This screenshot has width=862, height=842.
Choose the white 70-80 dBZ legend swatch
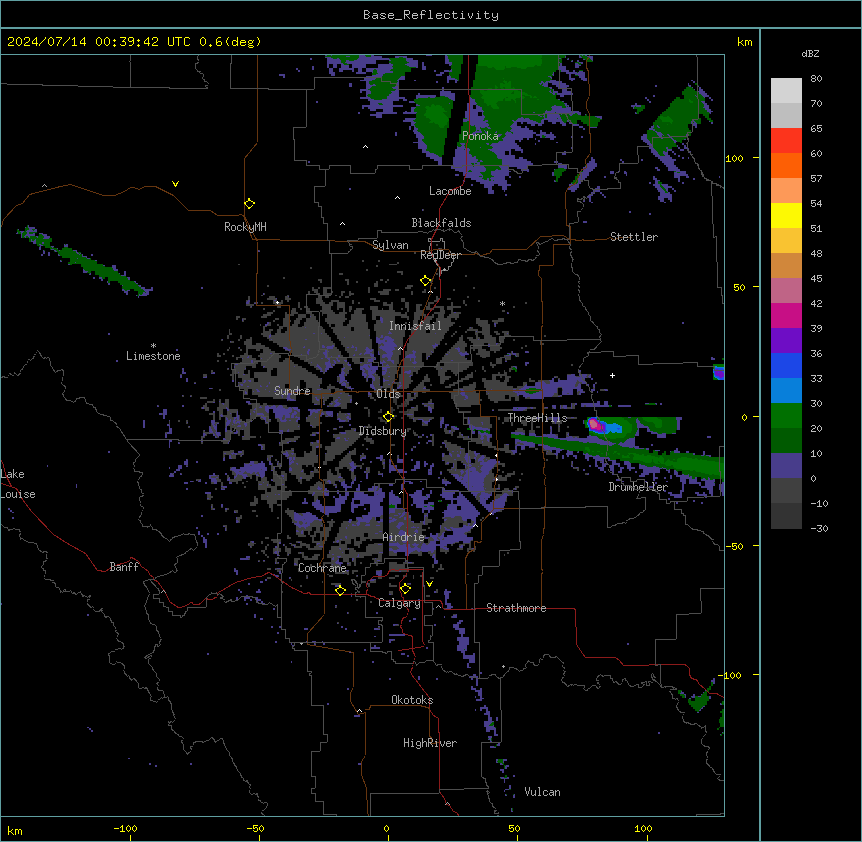(786, 91)
